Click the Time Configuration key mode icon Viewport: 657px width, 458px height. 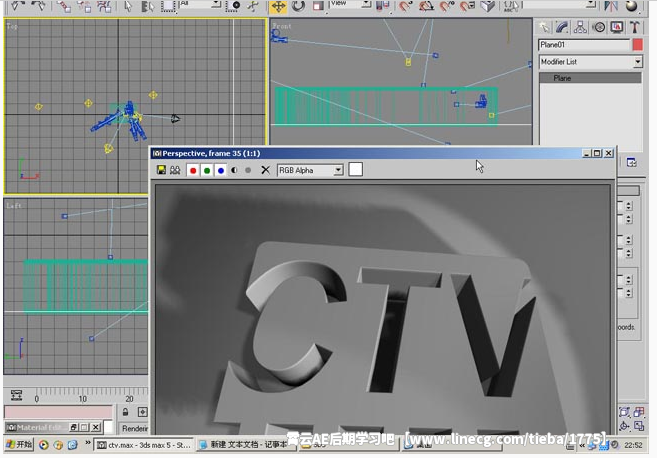click(16, 395)
